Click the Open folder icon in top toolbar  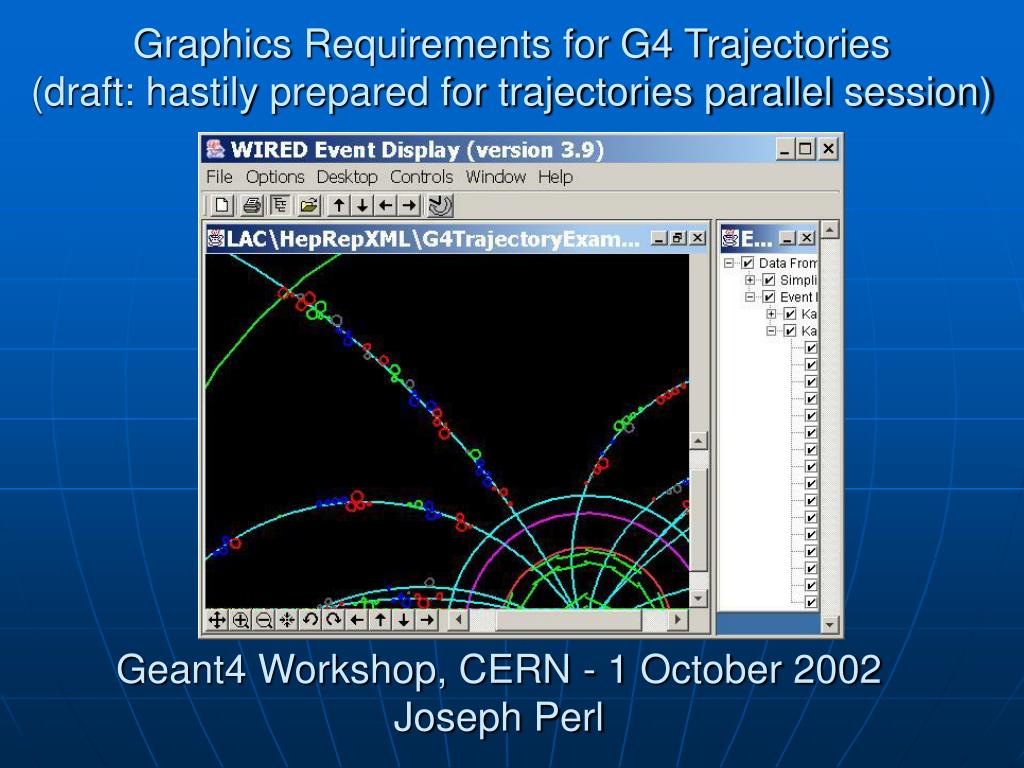click(309, 206)
